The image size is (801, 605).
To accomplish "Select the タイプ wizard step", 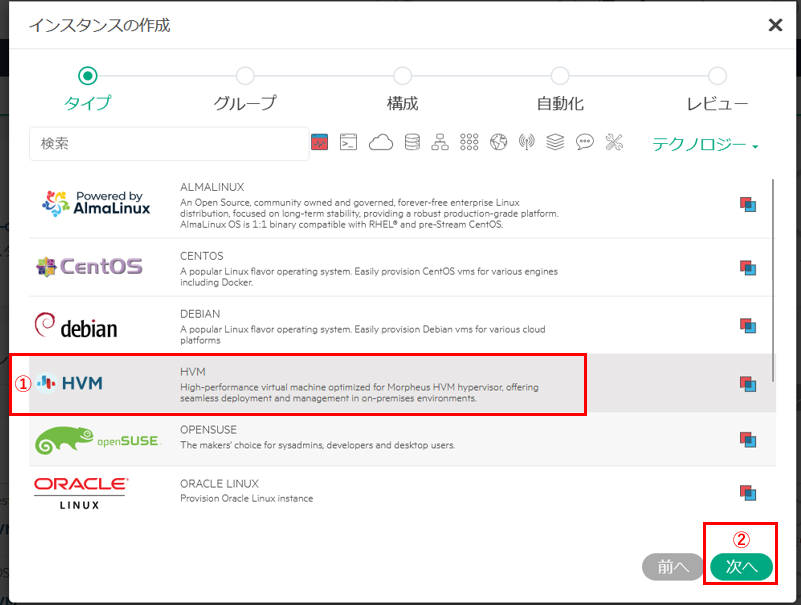I will click(x=87, y=88).
